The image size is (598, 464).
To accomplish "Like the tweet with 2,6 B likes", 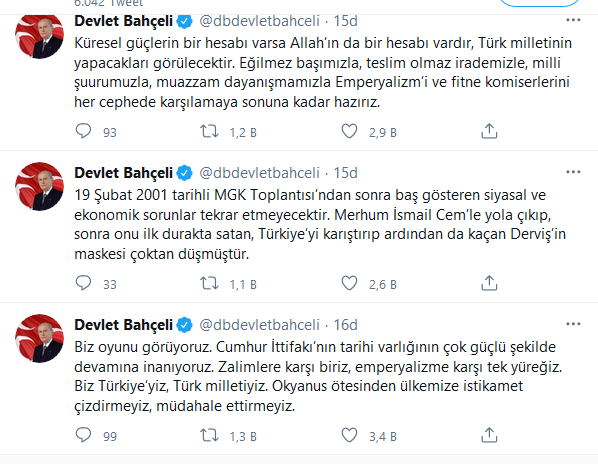I will (349, 283).
